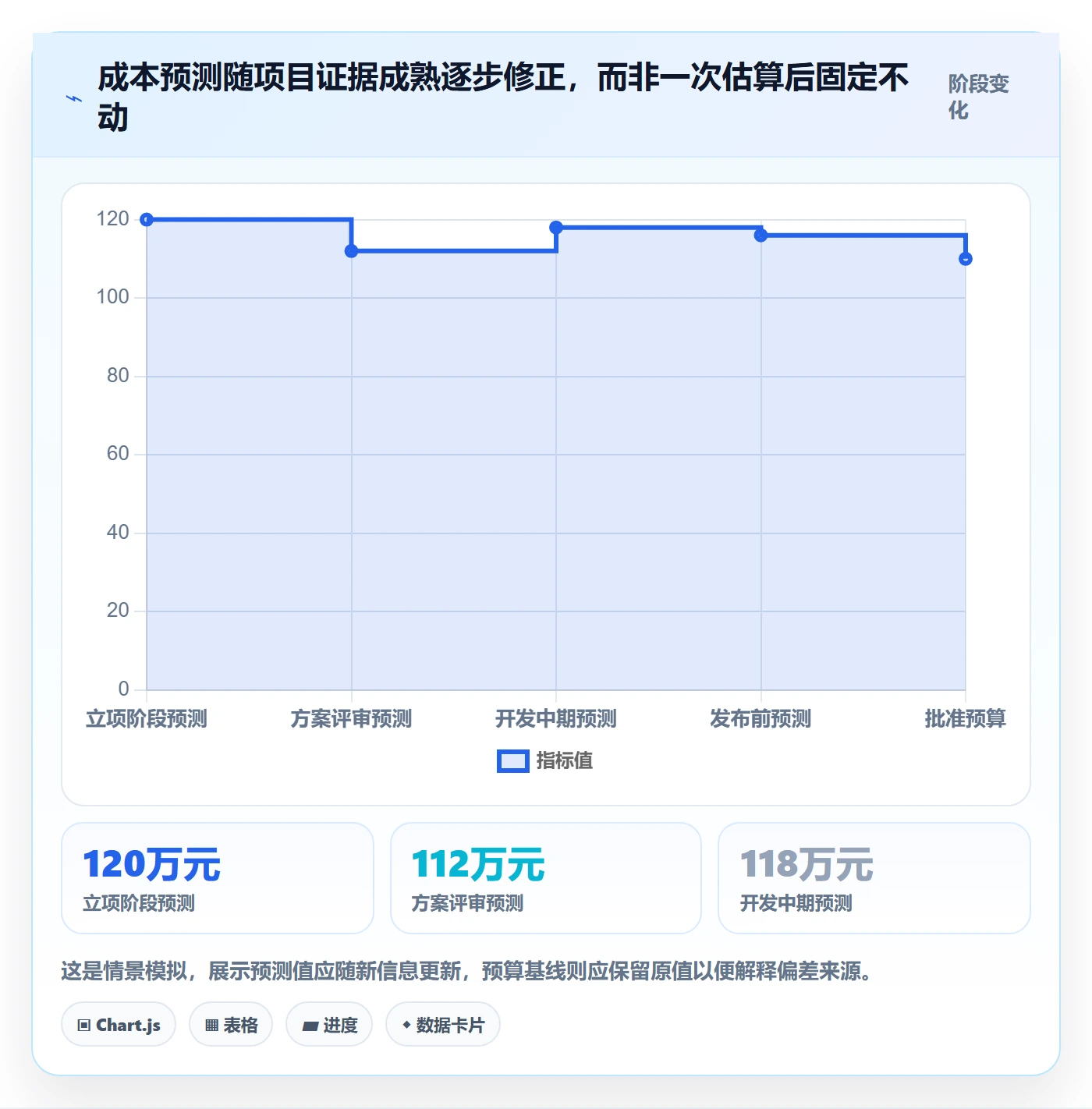Click the y-axis tick label 100
The width and height of the screenshot is (1092, 1109).
(113, 297)
